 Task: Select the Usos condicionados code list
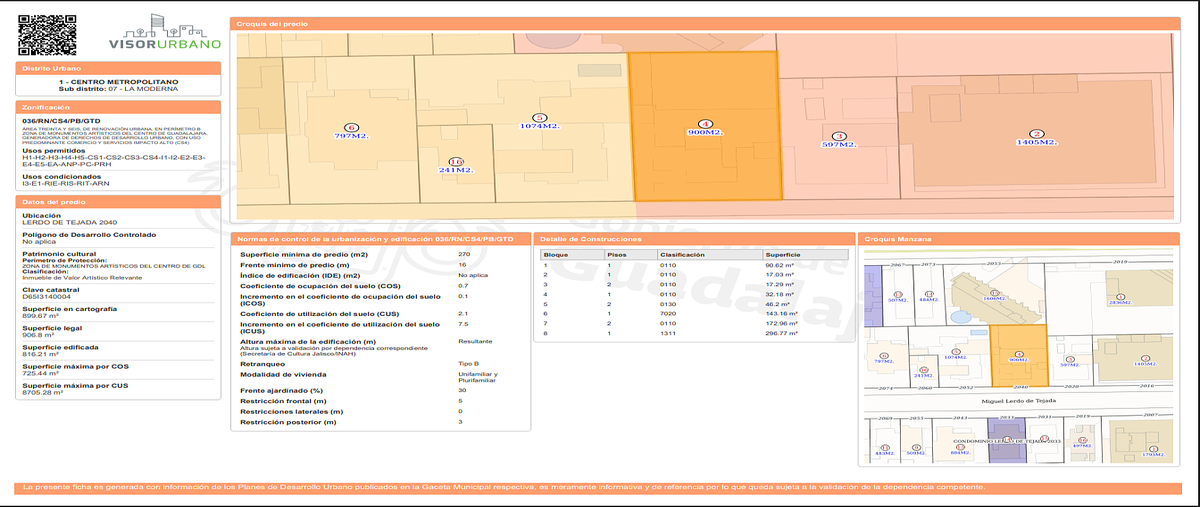pos(66,184)
